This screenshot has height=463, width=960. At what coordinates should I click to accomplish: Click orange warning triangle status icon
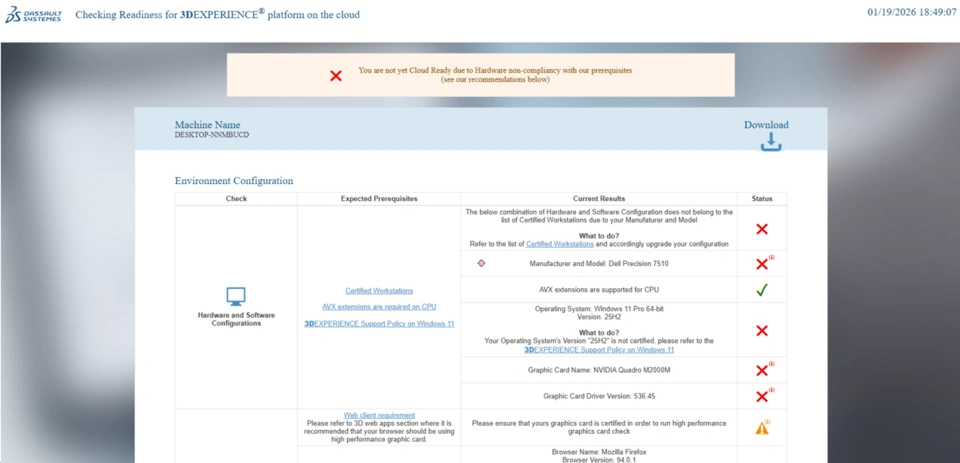pos(762,429)
